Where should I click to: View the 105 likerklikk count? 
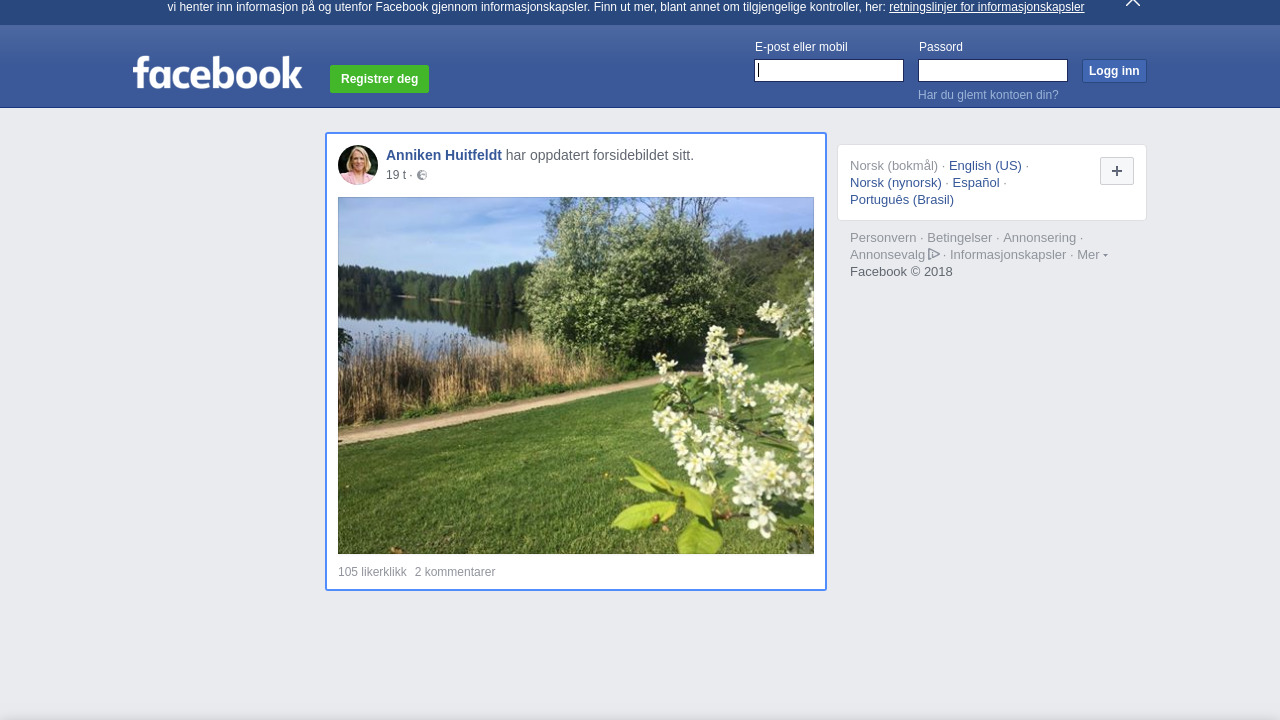[372, 572]
